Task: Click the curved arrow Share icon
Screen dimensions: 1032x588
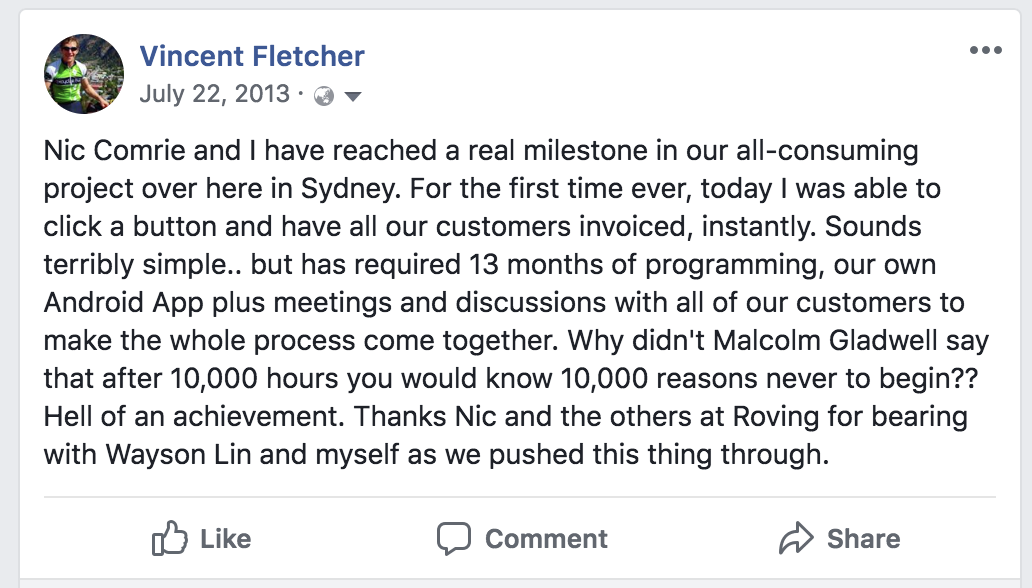Action: (x=796, y=538)
